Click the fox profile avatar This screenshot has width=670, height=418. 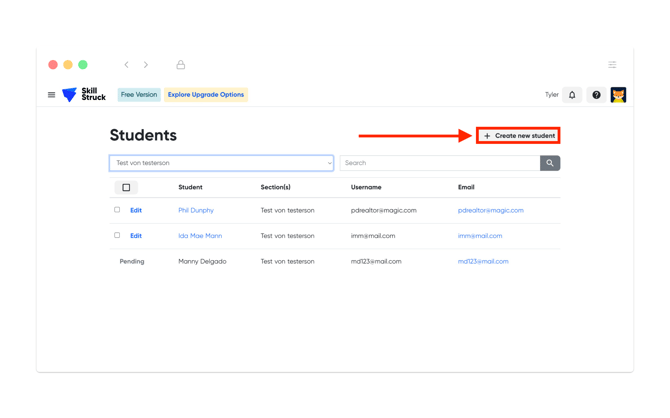(x=618, y=95)
